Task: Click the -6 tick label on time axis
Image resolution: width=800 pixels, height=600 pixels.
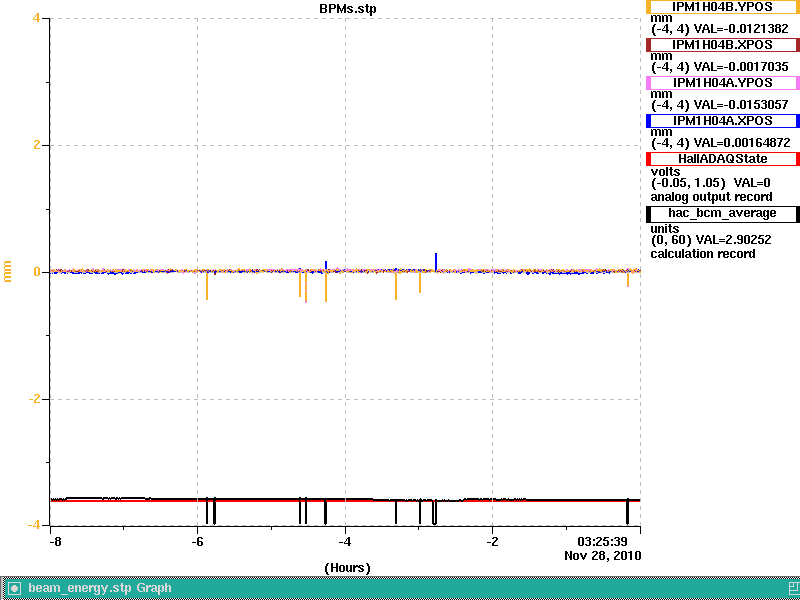Action: (197, 541)
